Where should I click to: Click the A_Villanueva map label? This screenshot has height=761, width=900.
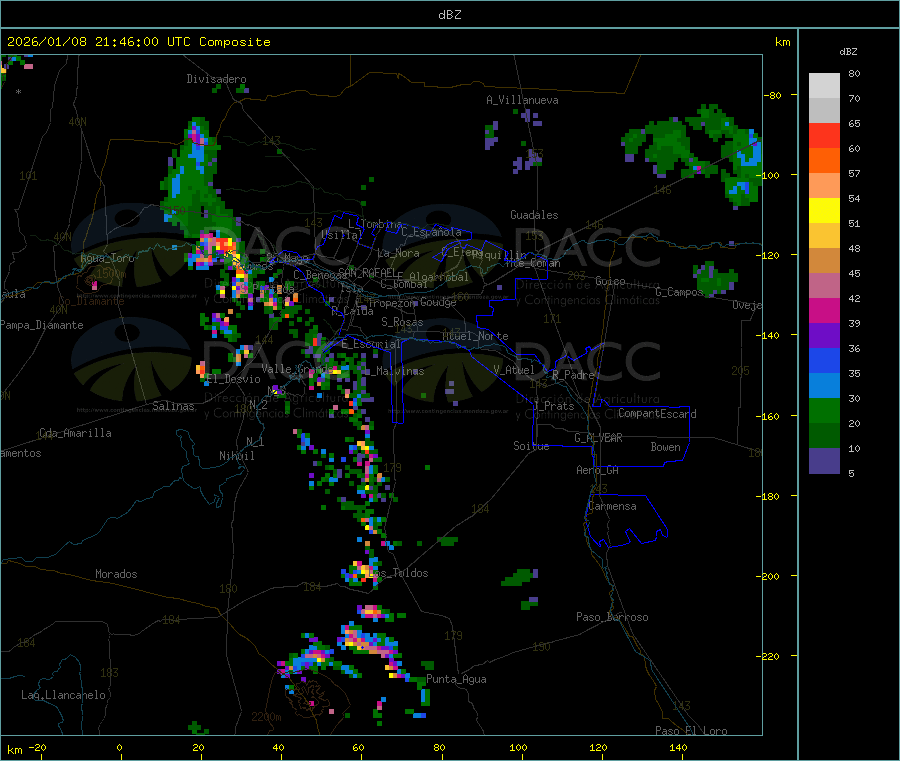click(x=522, y=100)
